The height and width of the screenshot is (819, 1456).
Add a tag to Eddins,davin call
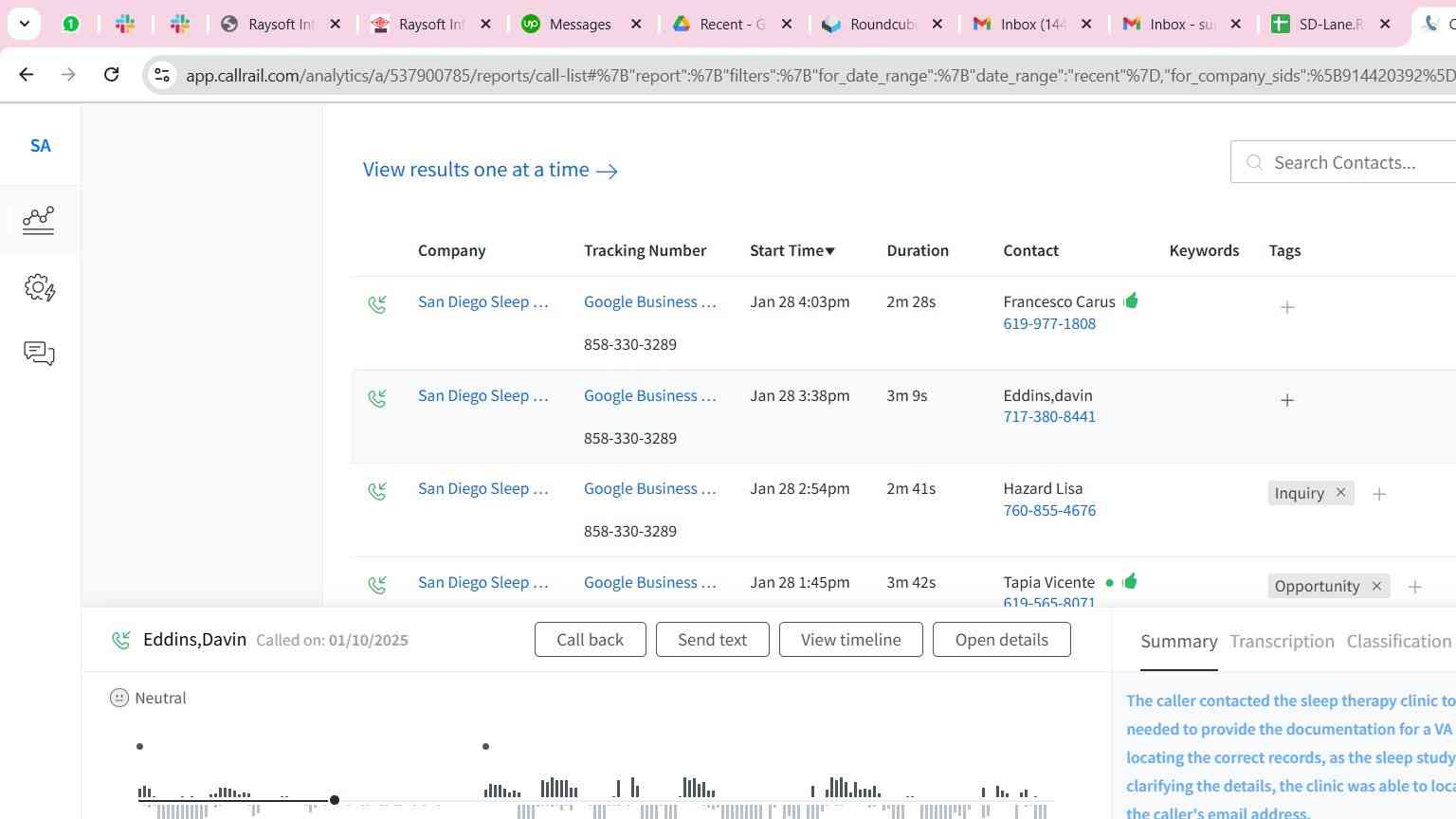coord(1287,400)
